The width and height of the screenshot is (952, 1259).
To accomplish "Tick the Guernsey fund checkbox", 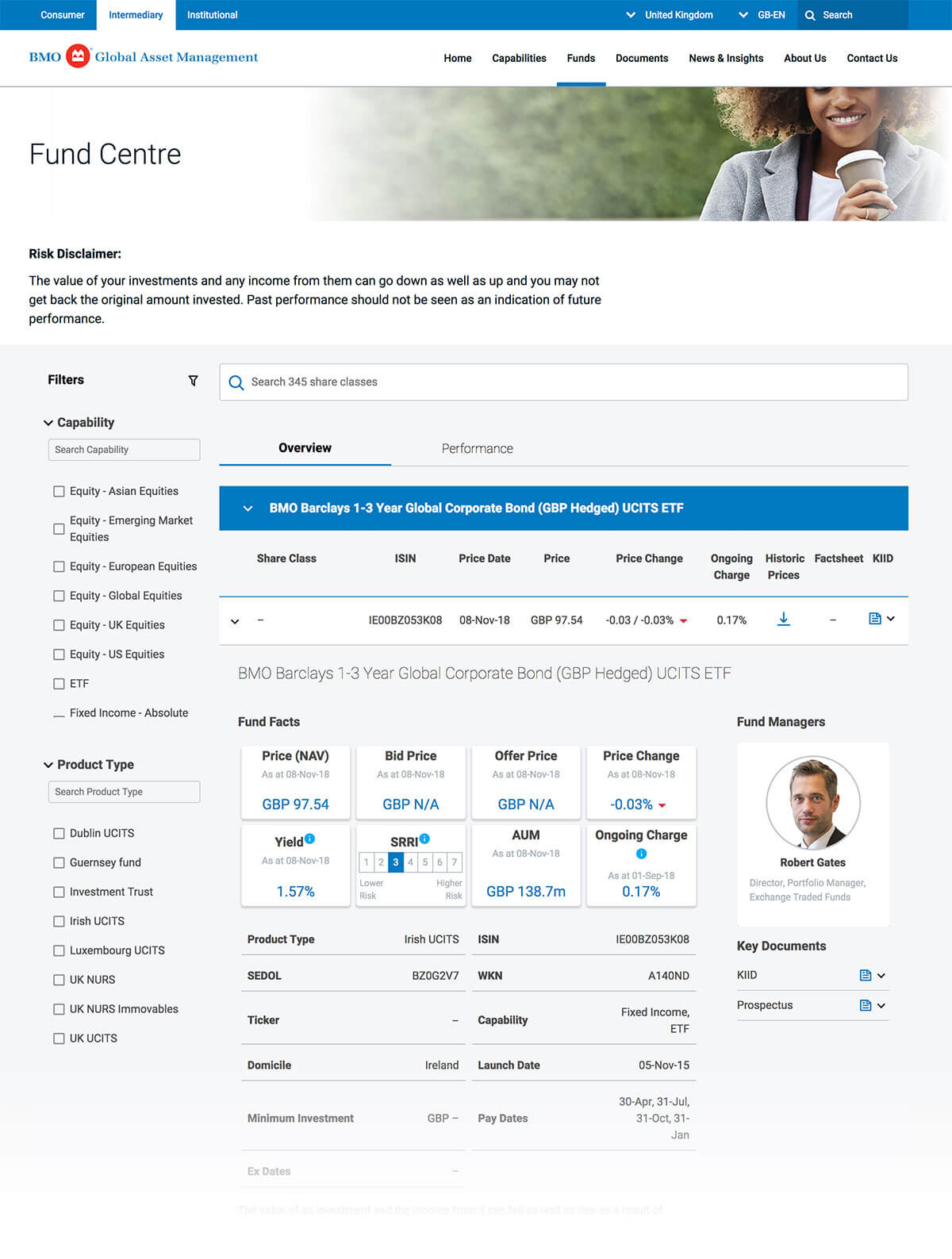I will coord(59,862).
